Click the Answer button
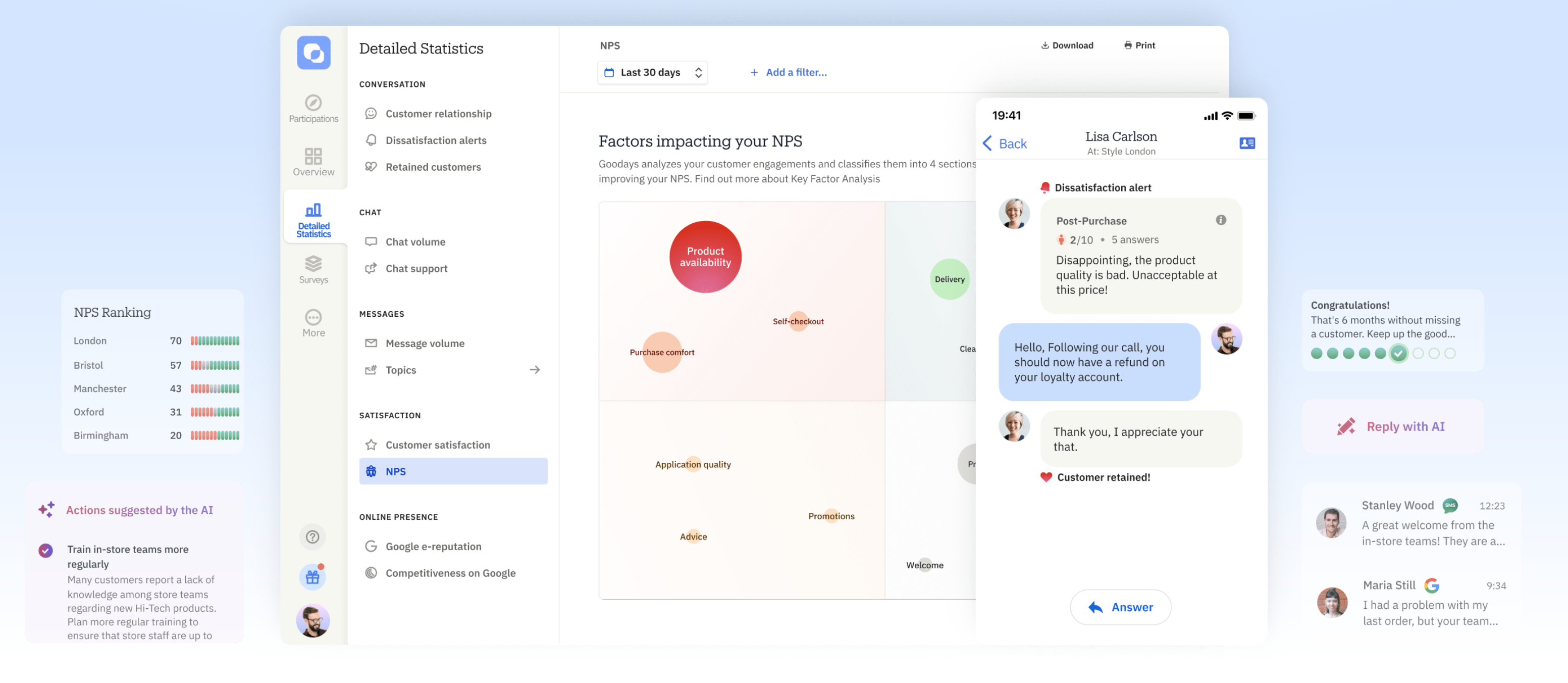Viewport: 1568px width, 683px height. 1120,607
